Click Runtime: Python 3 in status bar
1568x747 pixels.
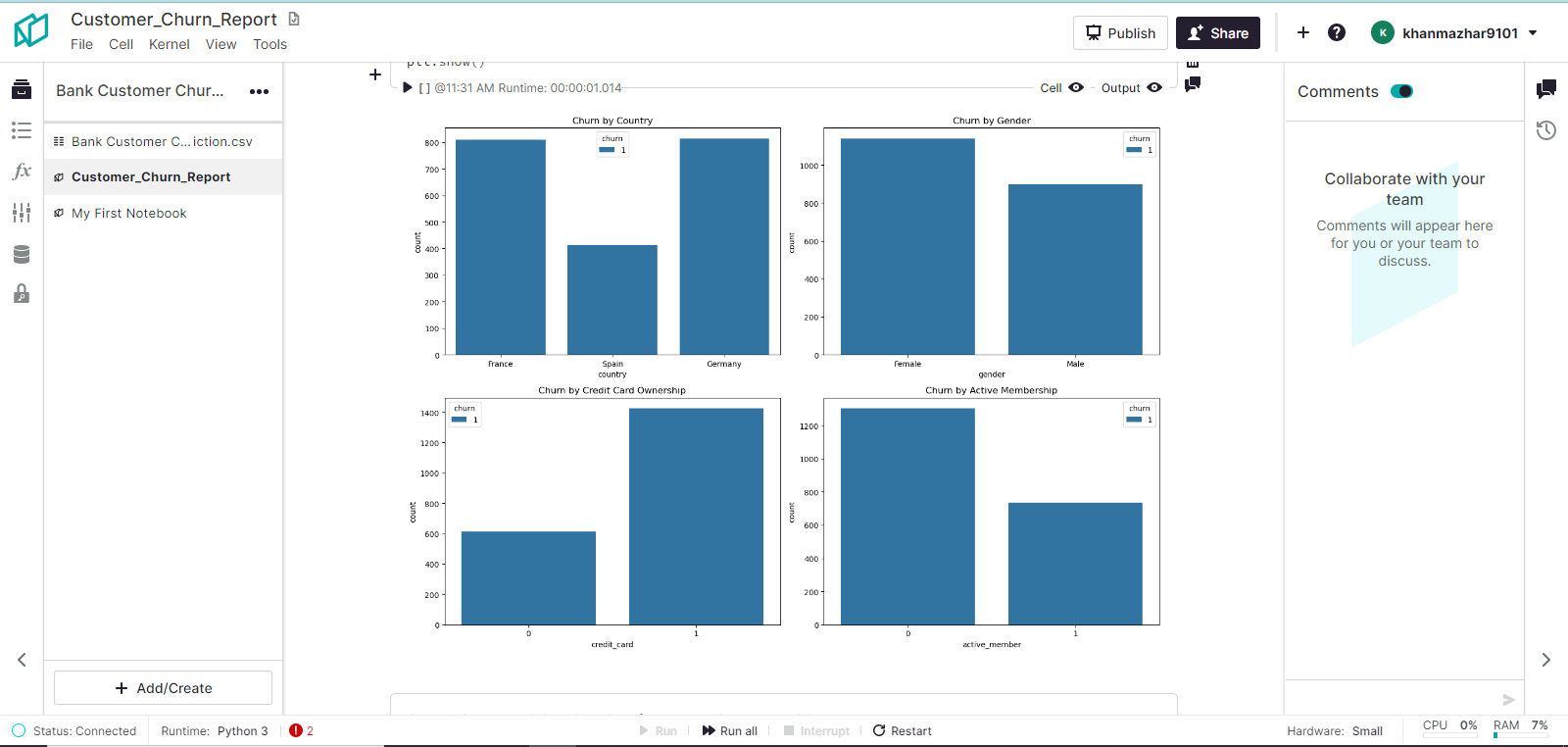click(215, 730)
